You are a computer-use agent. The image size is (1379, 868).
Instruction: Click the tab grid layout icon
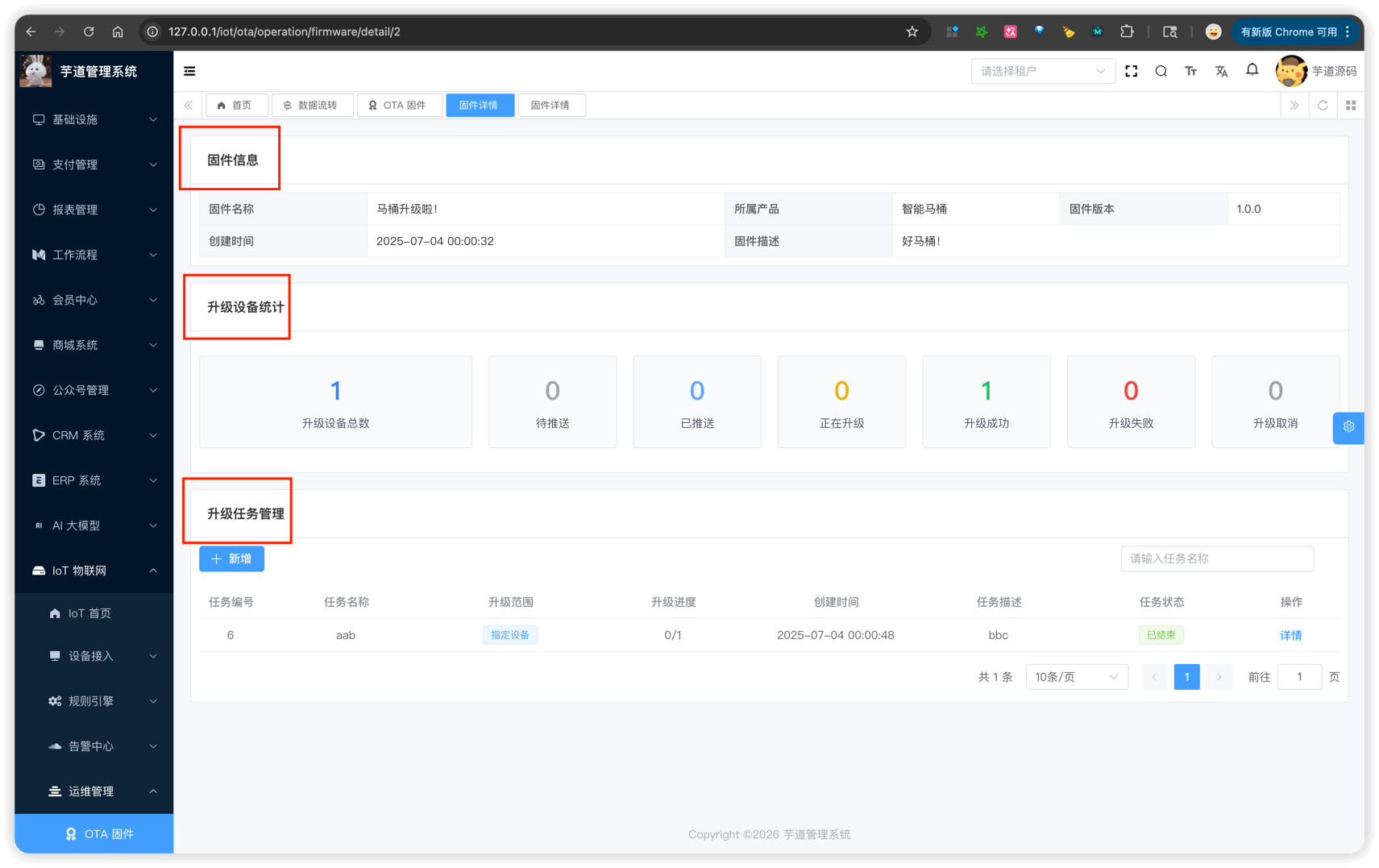click(1351, 106)
